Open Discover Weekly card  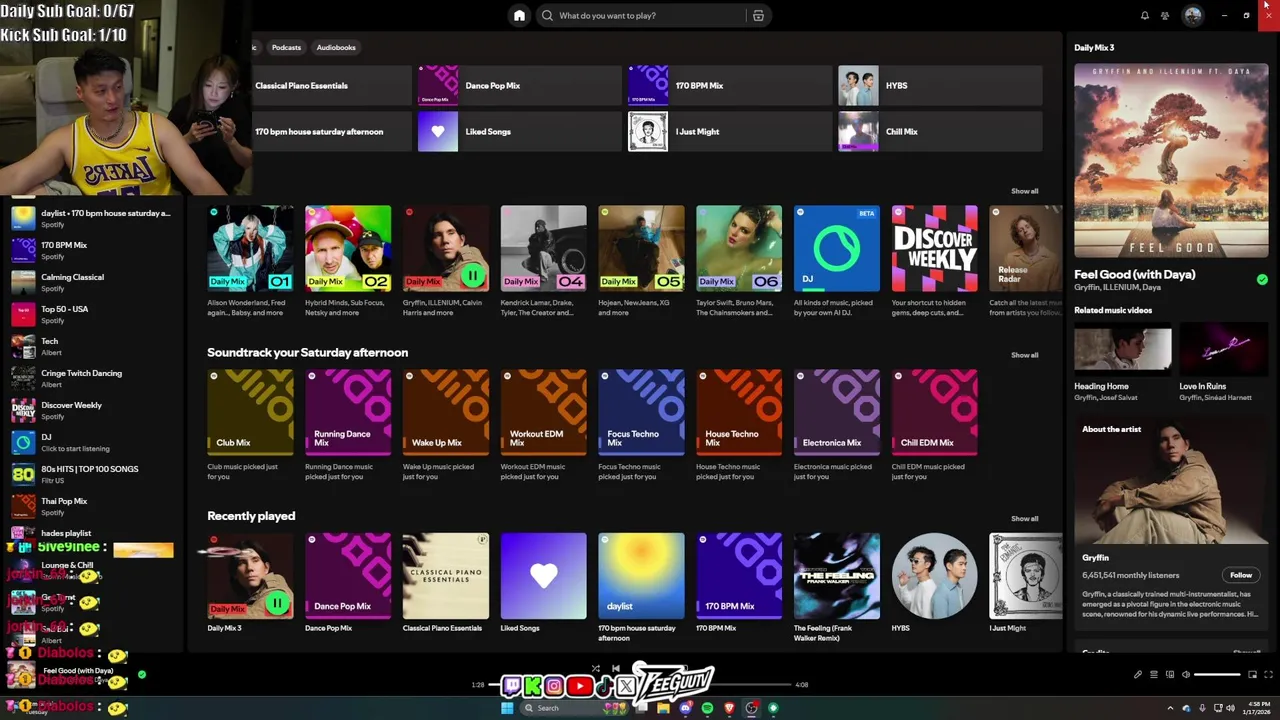[935, 261]
